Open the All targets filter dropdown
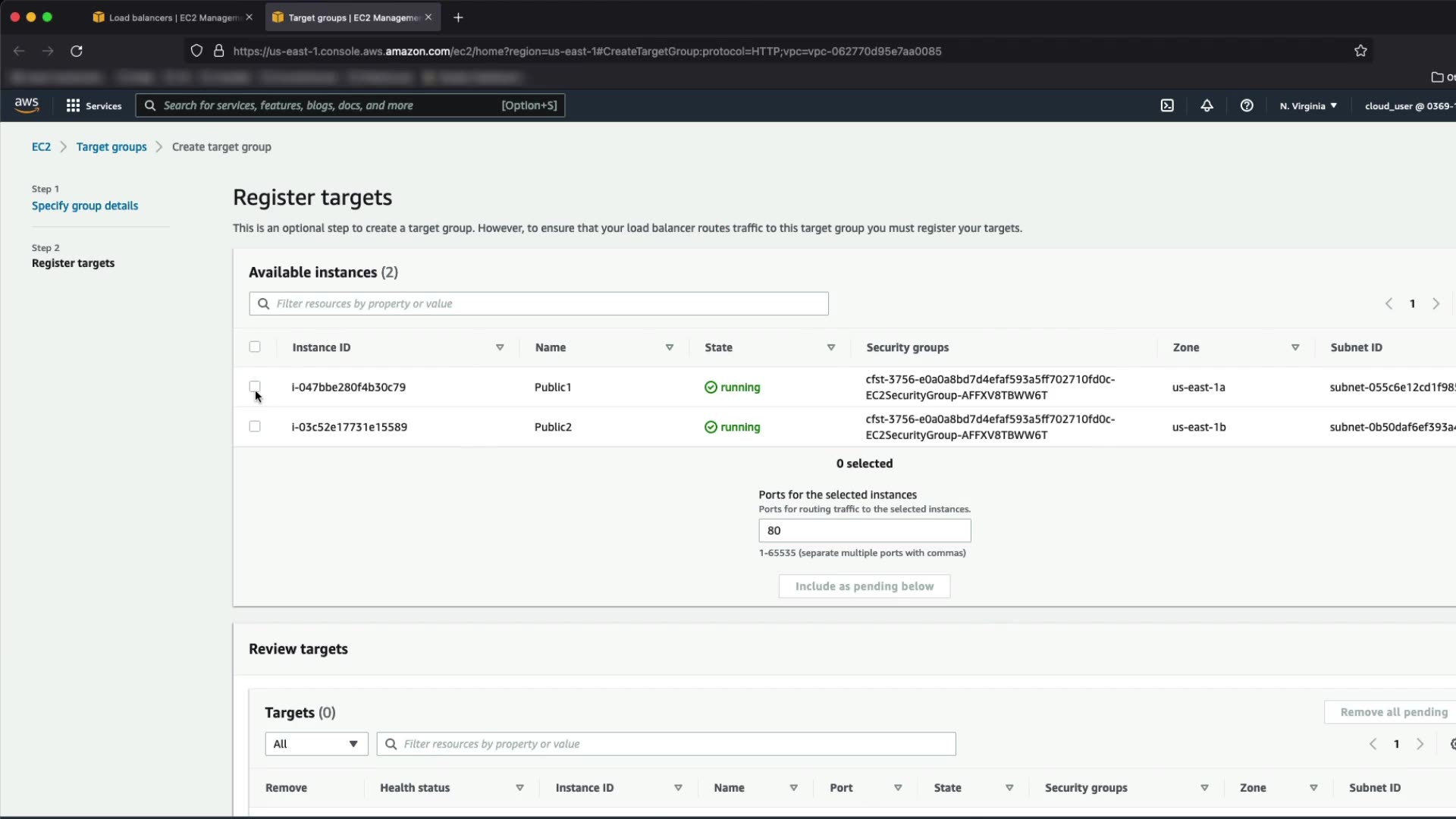The image size is (1456, 819). (x=316, y=744)
